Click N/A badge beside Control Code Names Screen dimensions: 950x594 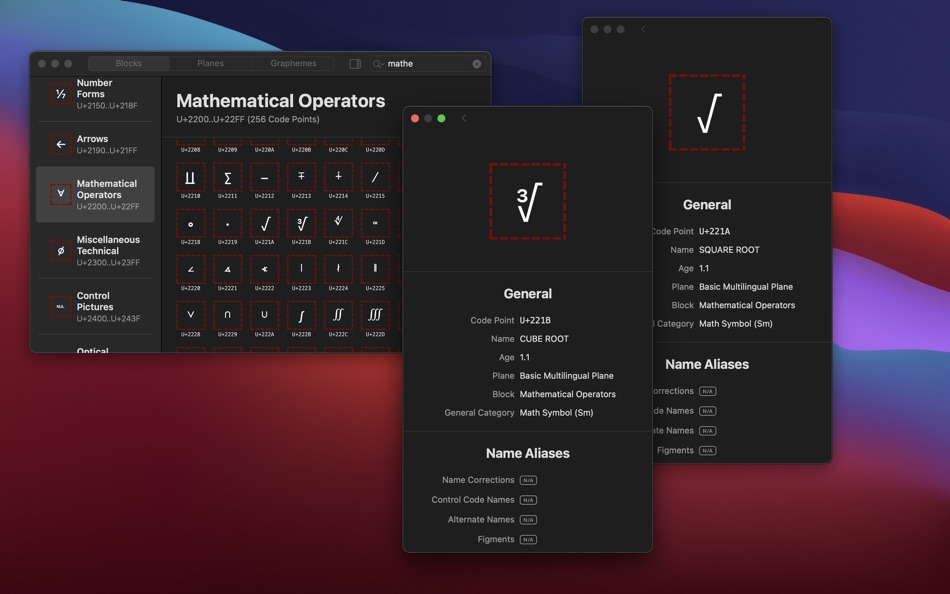(x=528, y=500)
